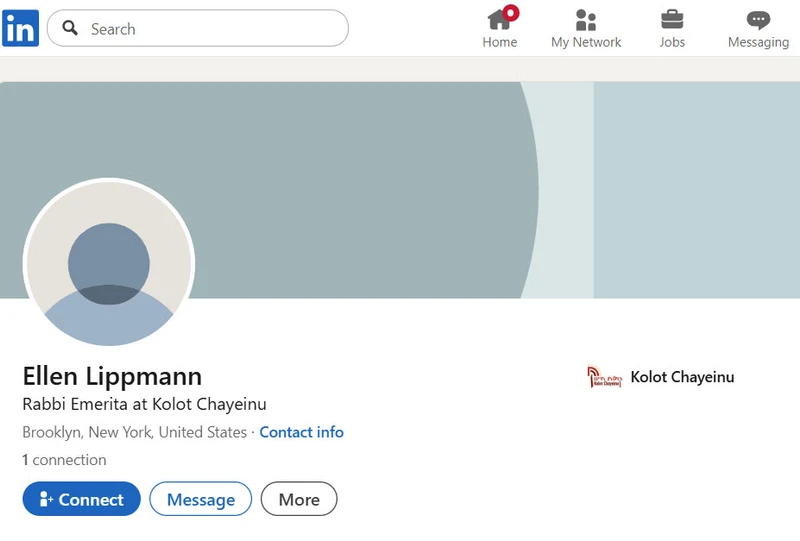Connect with Ellen Lippmann
This screenshot has height=541, width=800.
point(82,499)
